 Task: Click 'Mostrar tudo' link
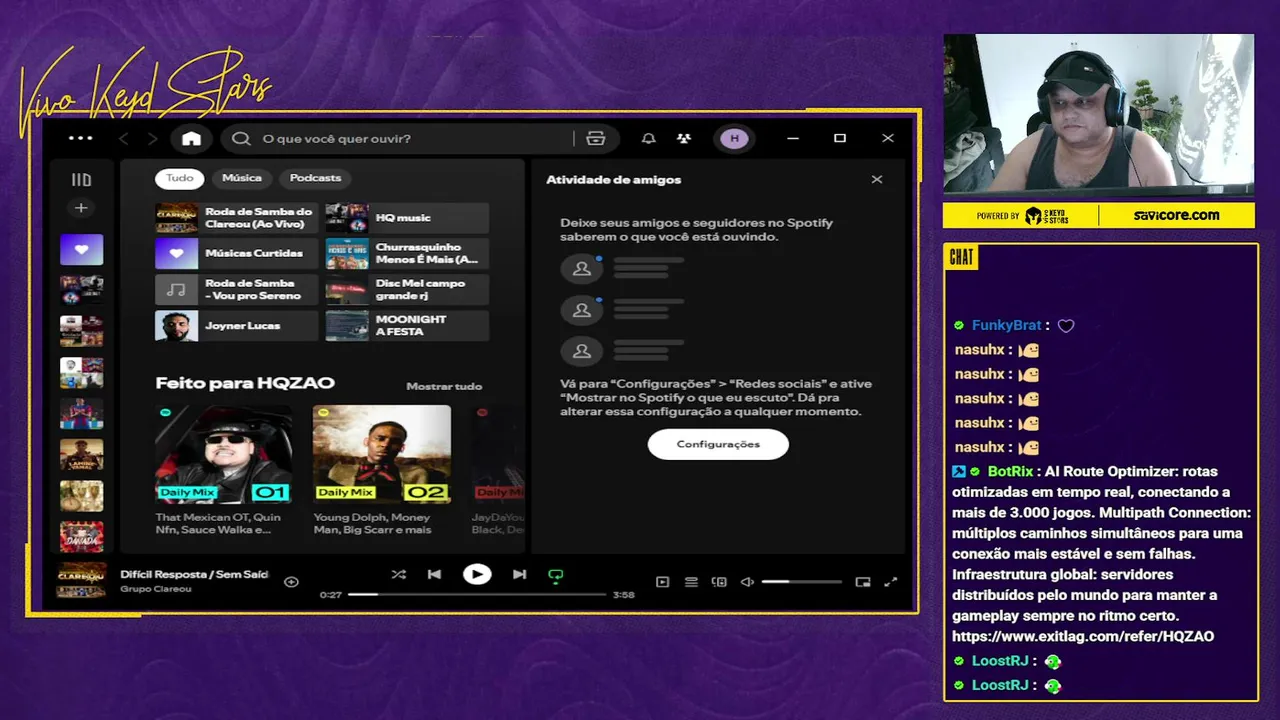[444, 386]
